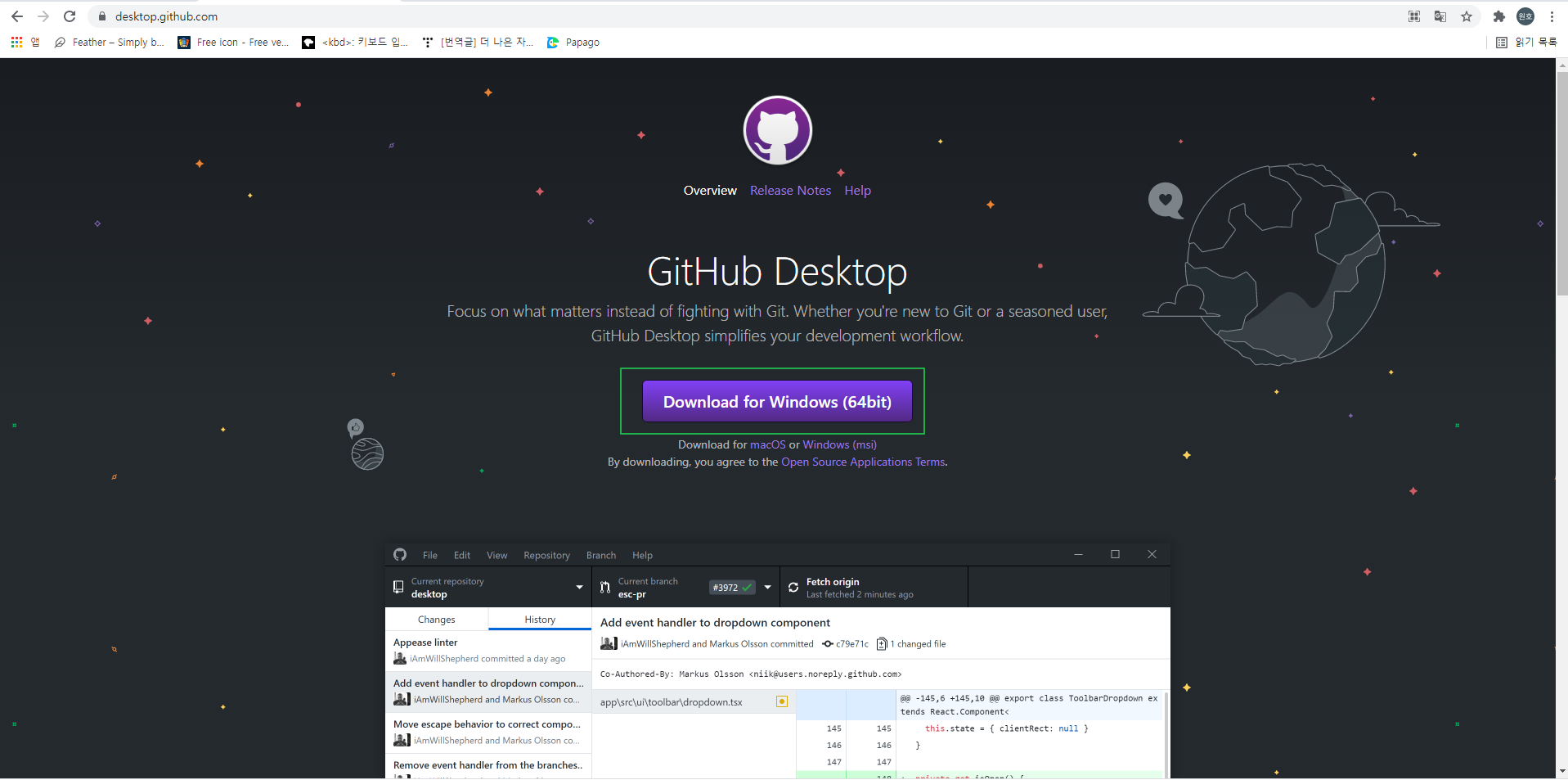Click Download for Windows (64bit) button

(x=777, y=402)
